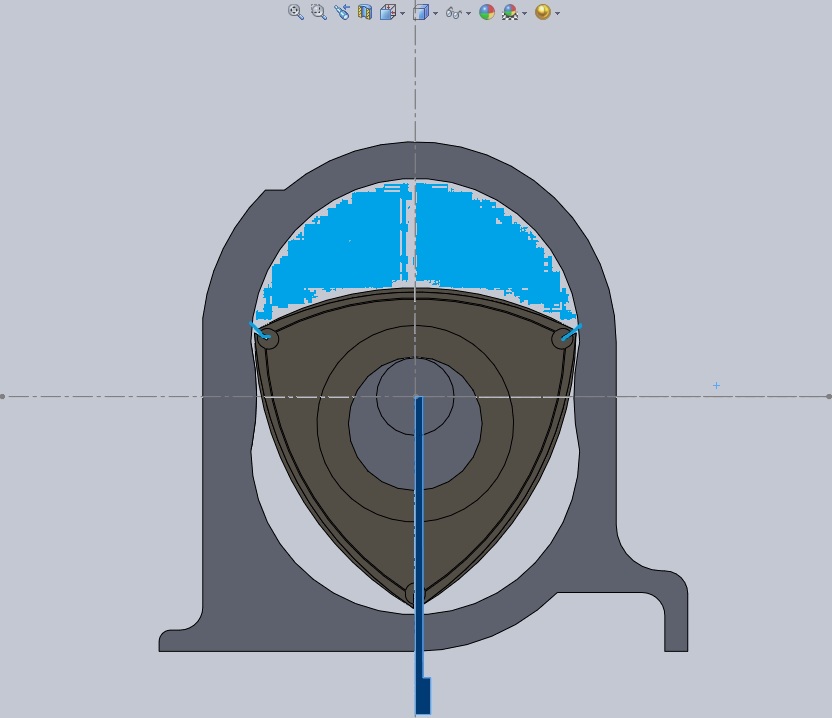Click the Apply Scene icon

[x=510, y=12]
